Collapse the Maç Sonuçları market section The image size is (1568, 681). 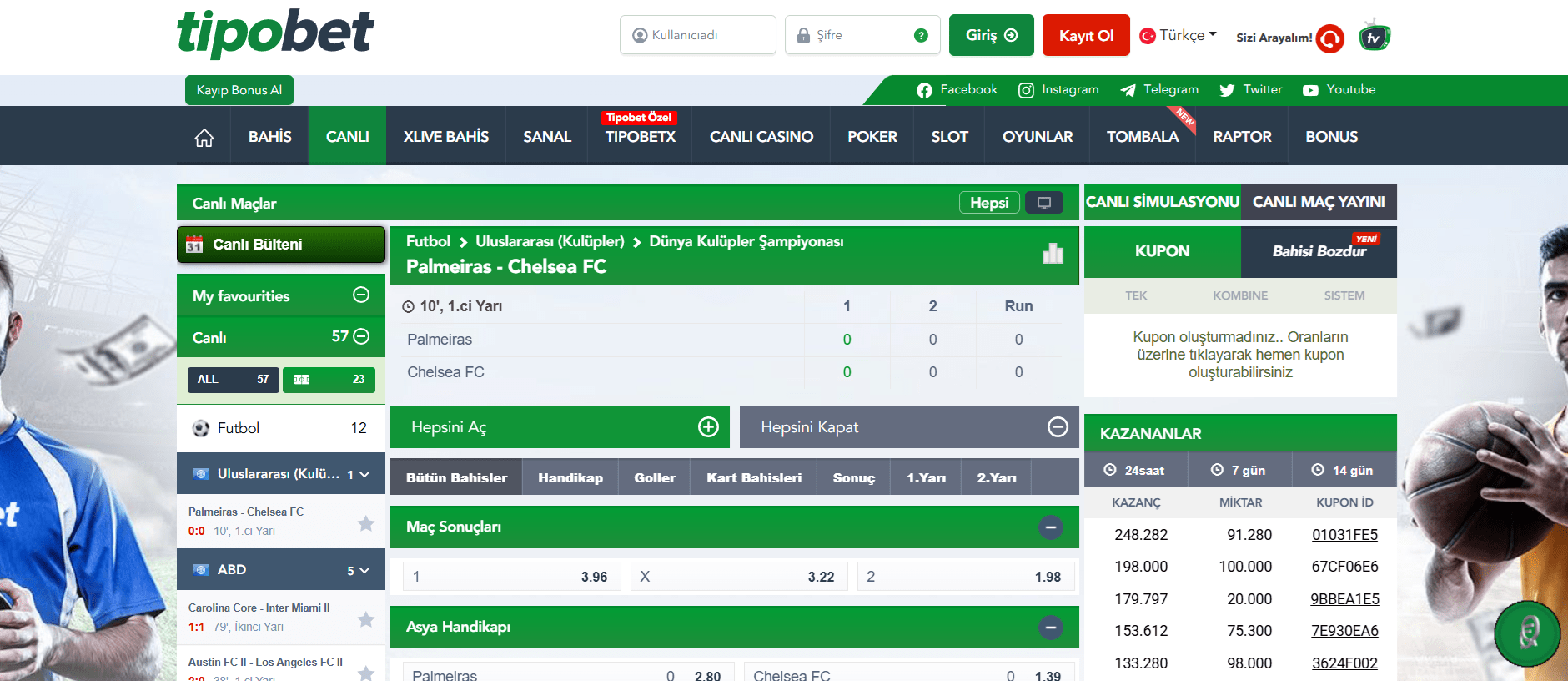pyautogui.click(x=1051, y=527)
